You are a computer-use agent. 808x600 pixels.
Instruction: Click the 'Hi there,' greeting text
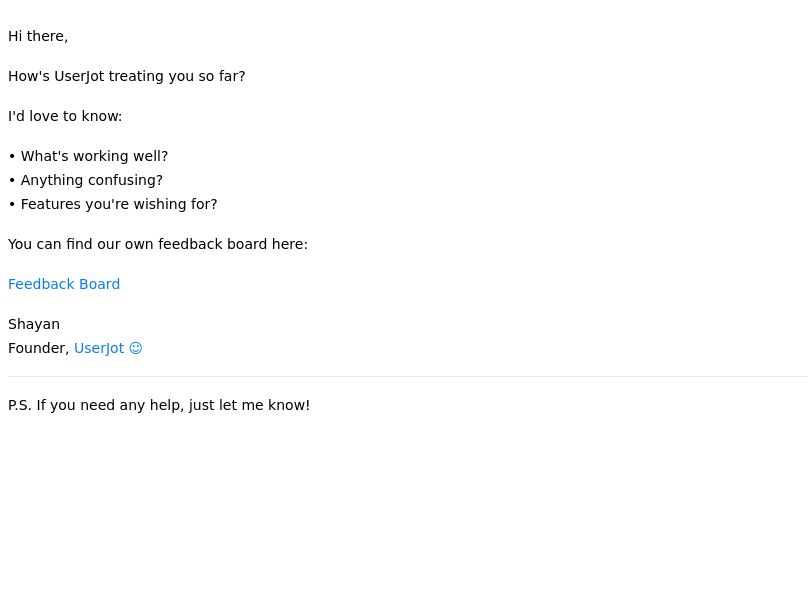38,36
